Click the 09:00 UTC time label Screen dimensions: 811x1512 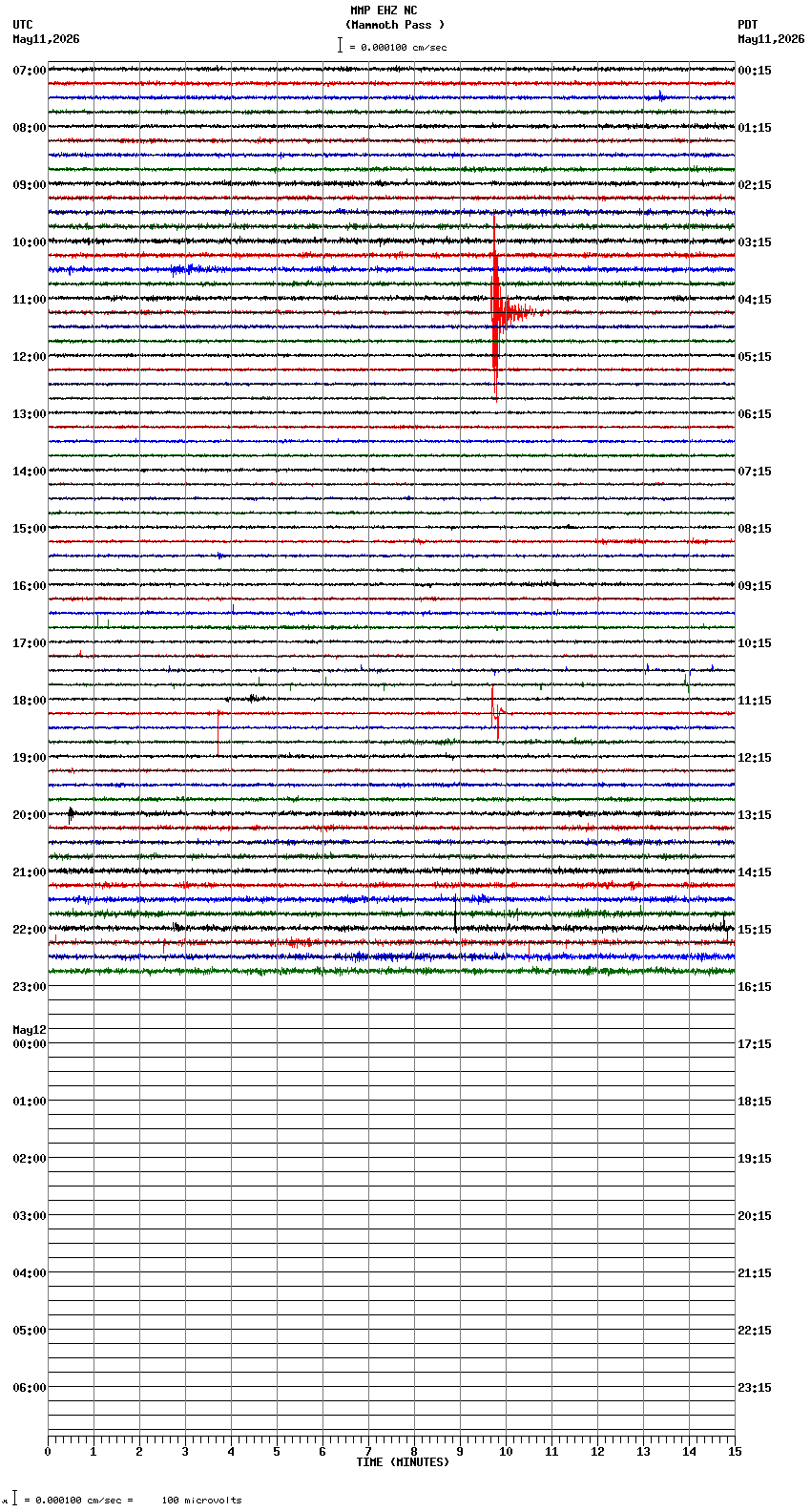coord(30,185)
